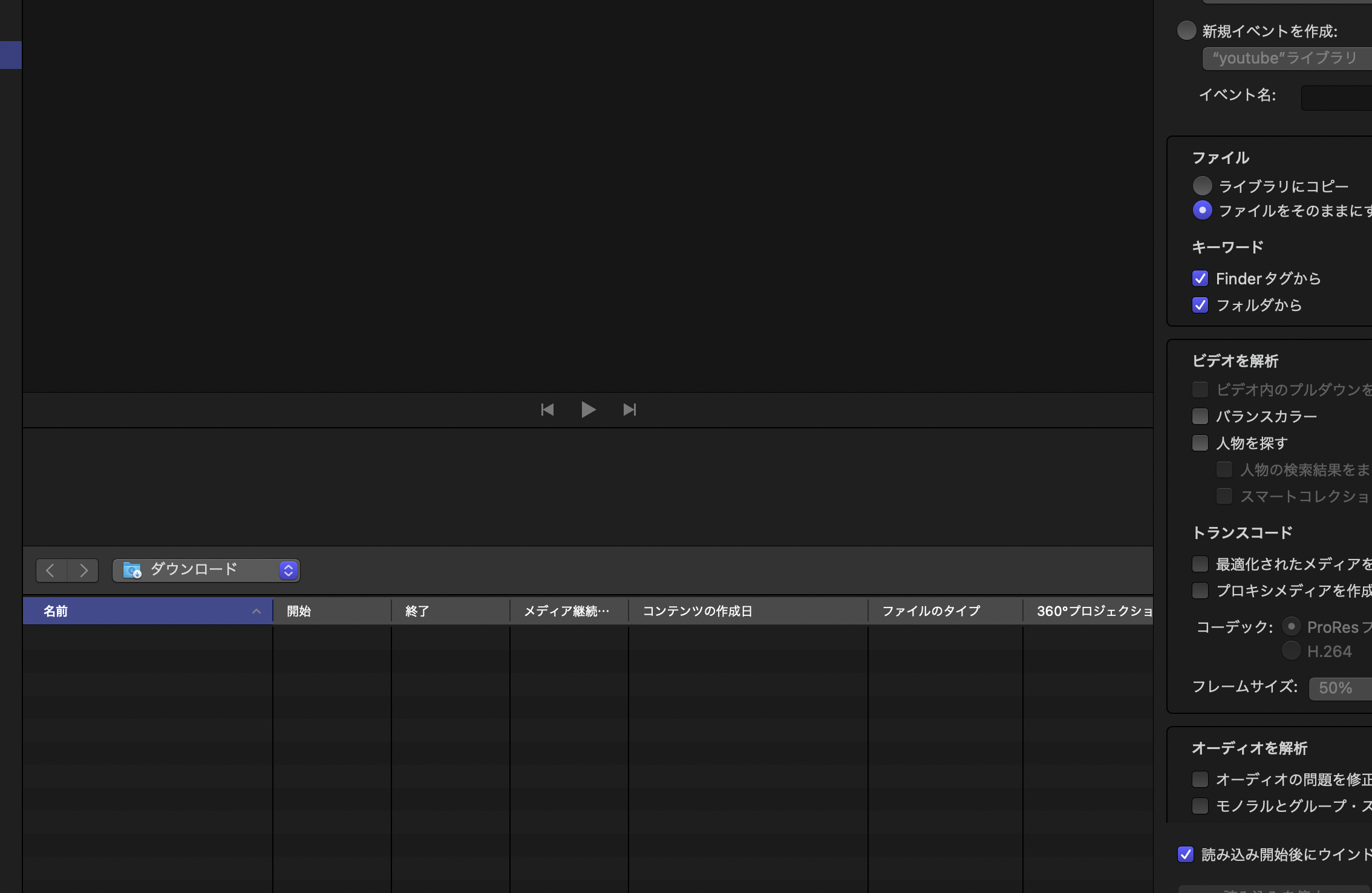The image size is (1372, 893).
Task: Uncheck フォルダから keyword checkbox
Action: click(1200, 305)
